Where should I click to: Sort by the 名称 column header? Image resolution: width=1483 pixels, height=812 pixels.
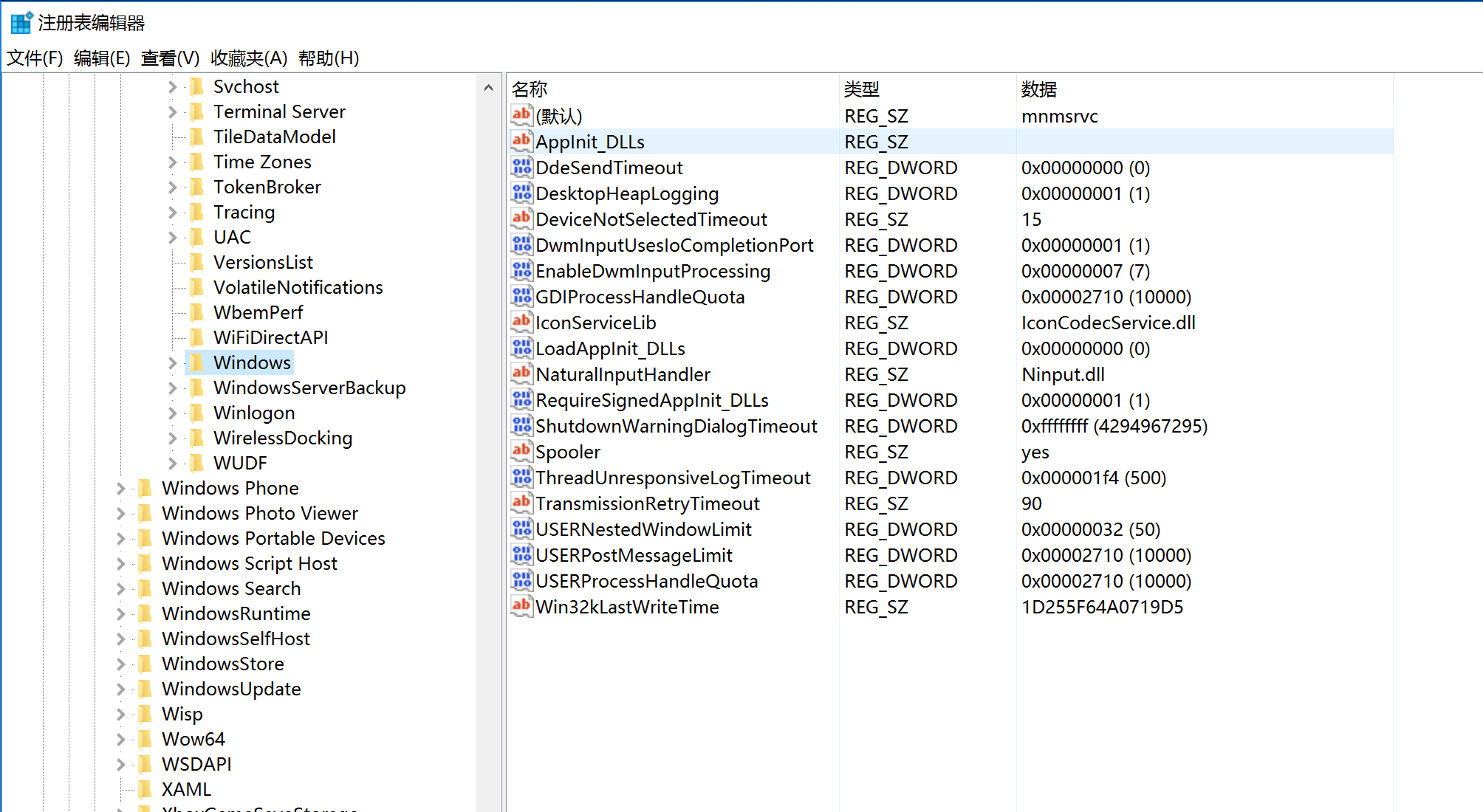coord(530,89)
